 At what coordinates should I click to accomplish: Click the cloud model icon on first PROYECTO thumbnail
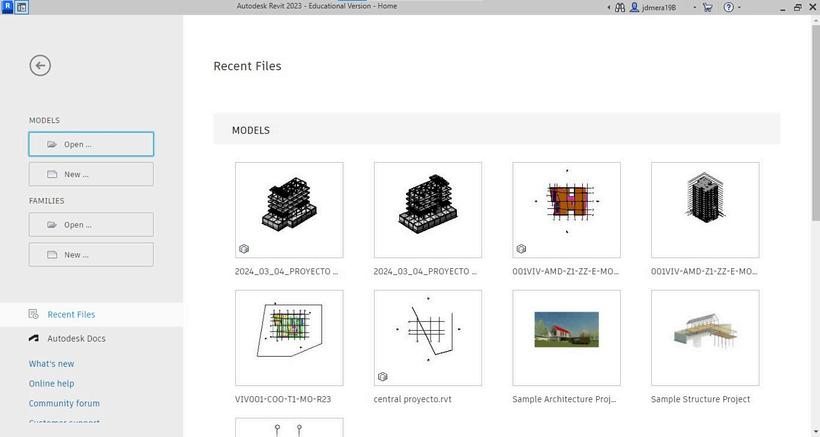pyautogui.click(x=244, y=249)
